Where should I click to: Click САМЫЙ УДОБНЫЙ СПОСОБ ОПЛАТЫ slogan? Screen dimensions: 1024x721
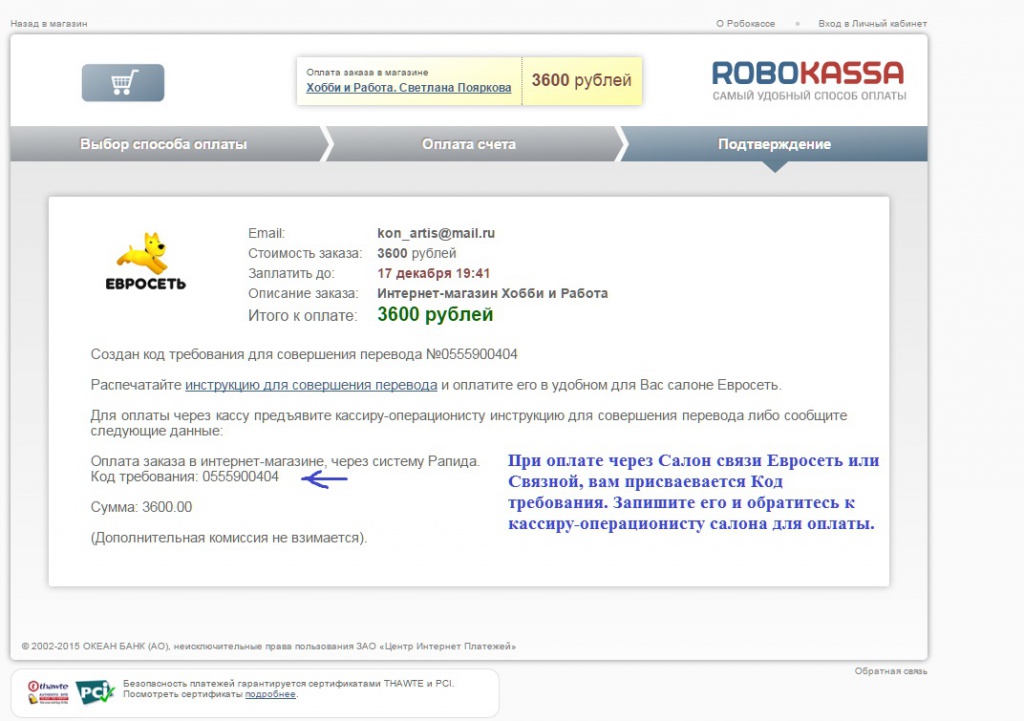[x=809, y=96]
